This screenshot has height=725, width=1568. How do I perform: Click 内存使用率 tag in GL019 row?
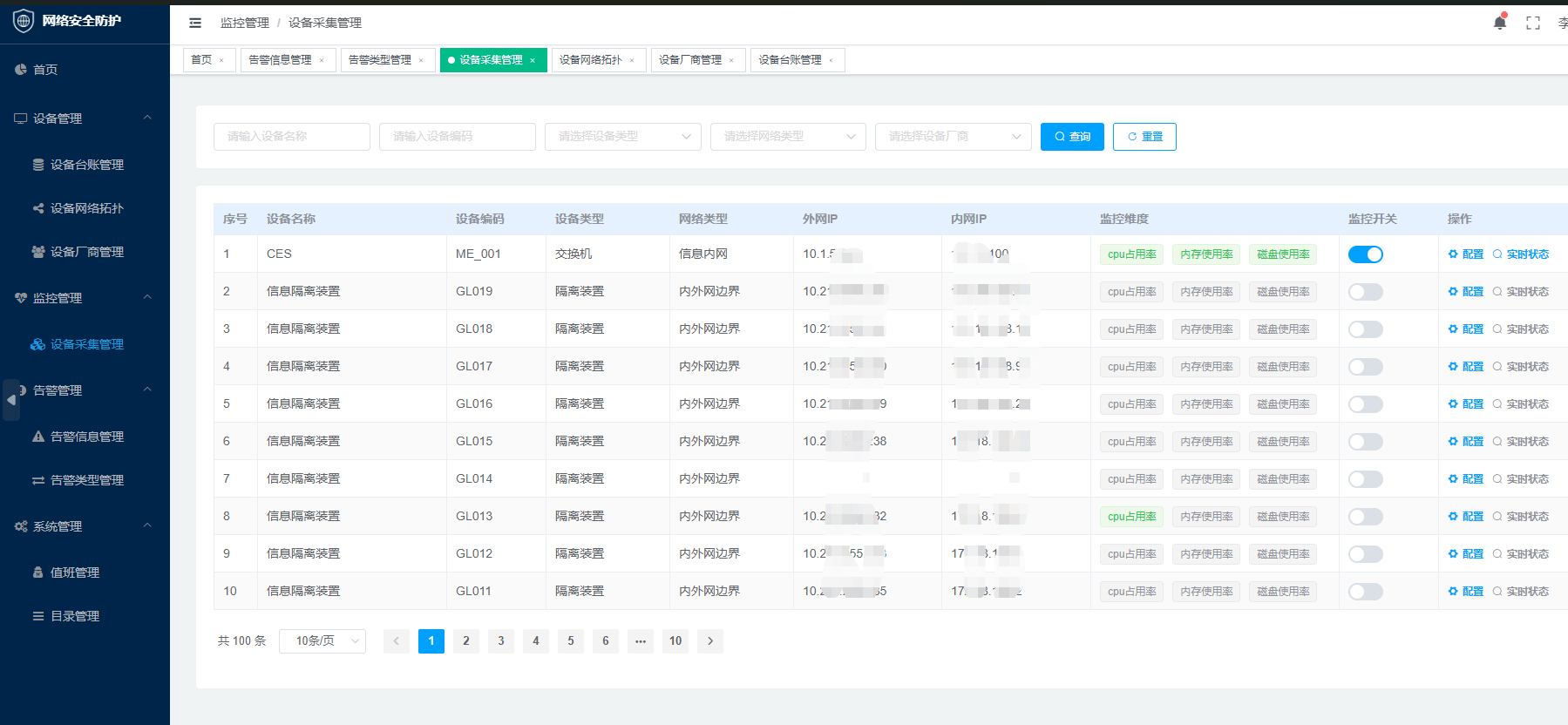pyautogui.click(x=1206, y=292)
